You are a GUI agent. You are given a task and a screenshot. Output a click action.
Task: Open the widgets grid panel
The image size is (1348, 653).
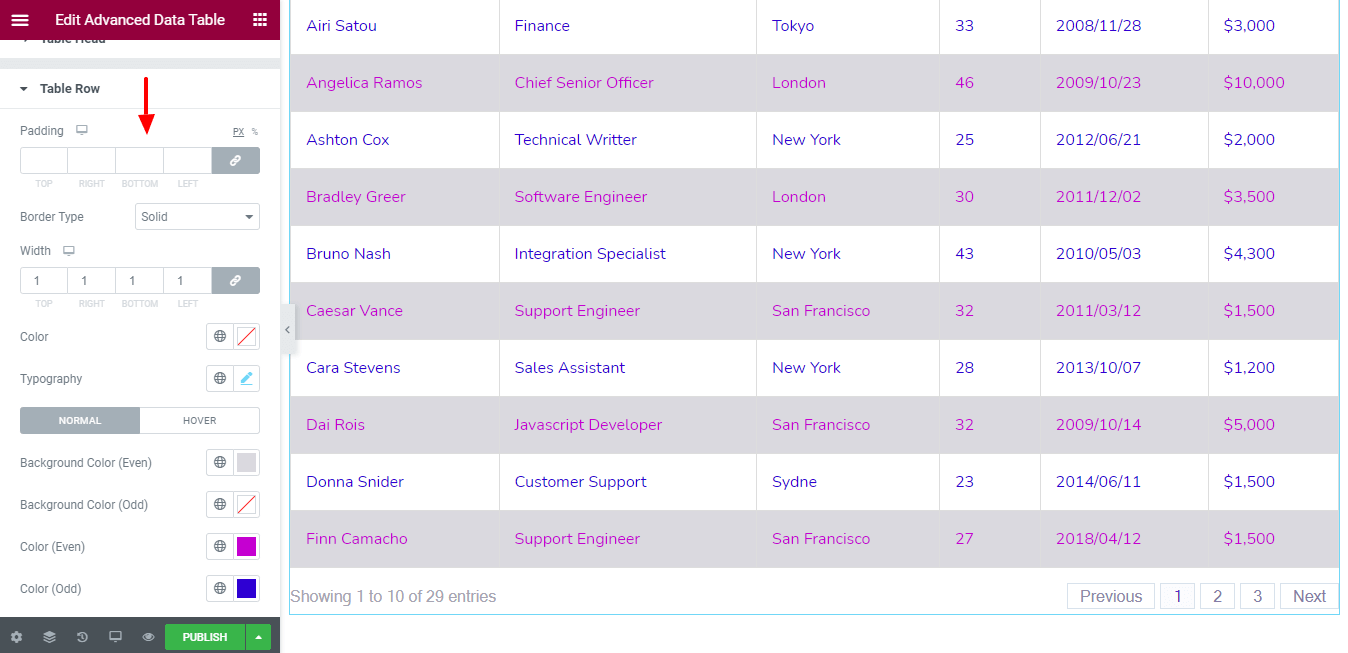[x=260, y=20]
